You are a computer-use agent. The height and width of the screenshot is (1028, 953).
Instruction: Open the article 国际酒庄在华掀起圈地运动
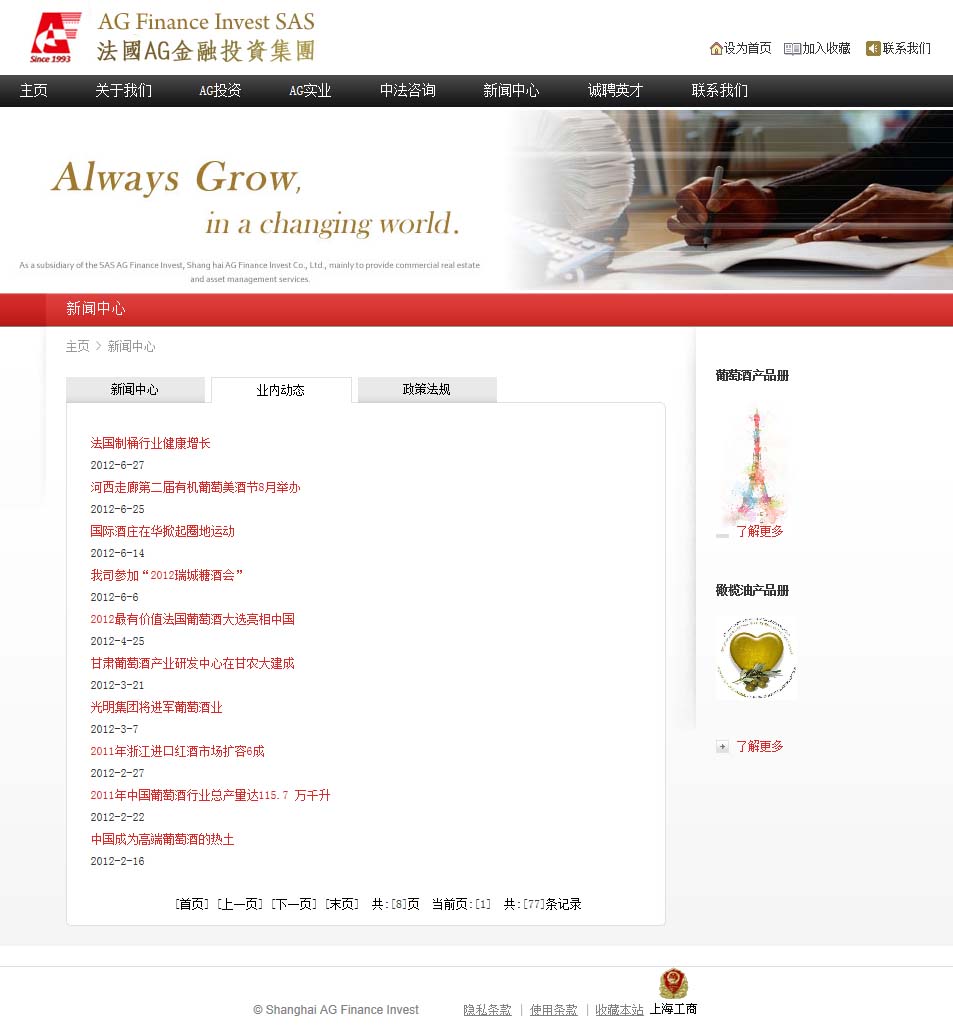[x=163, y=531]
